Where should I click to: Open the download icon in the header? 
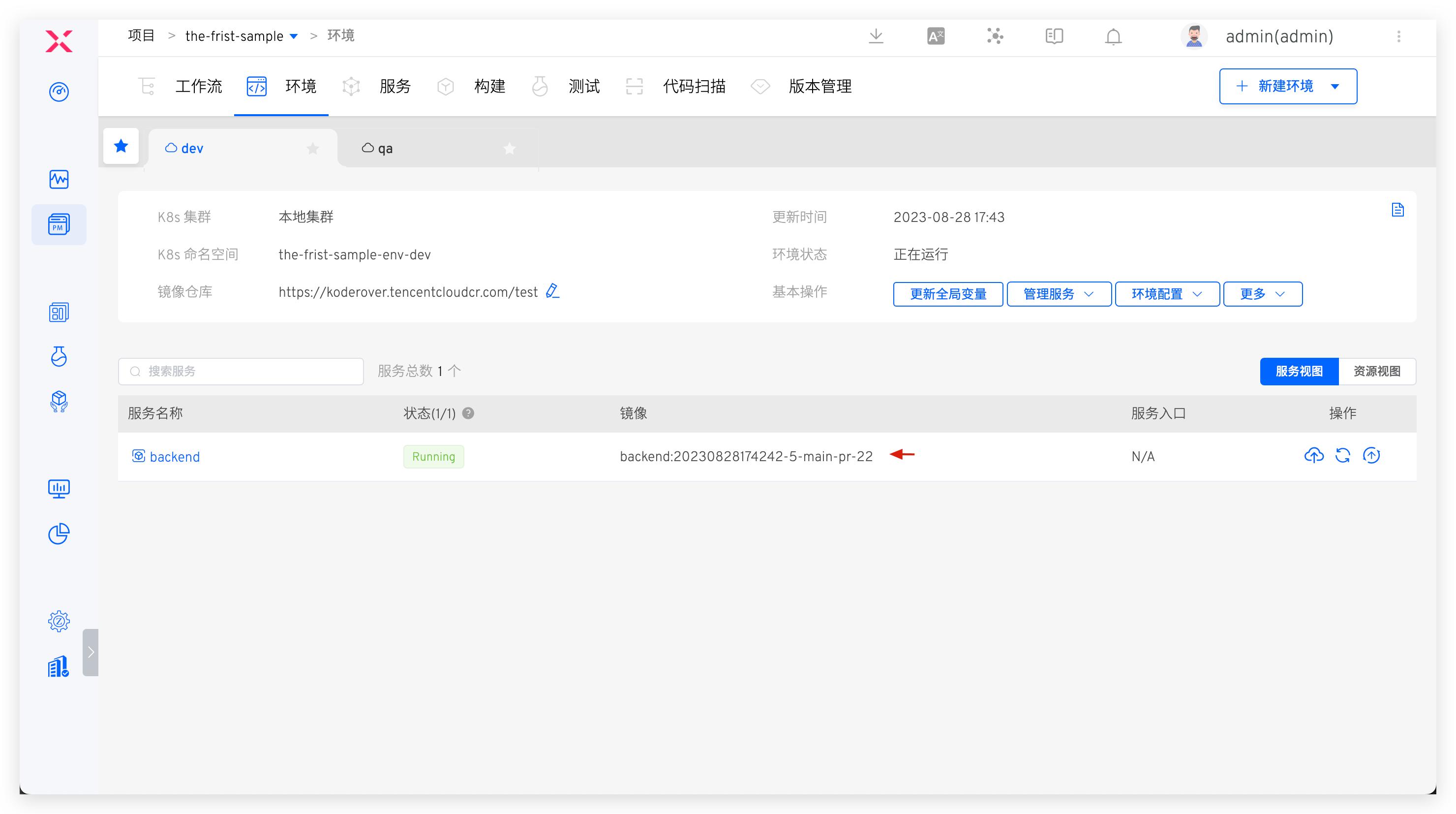(876, 35)
